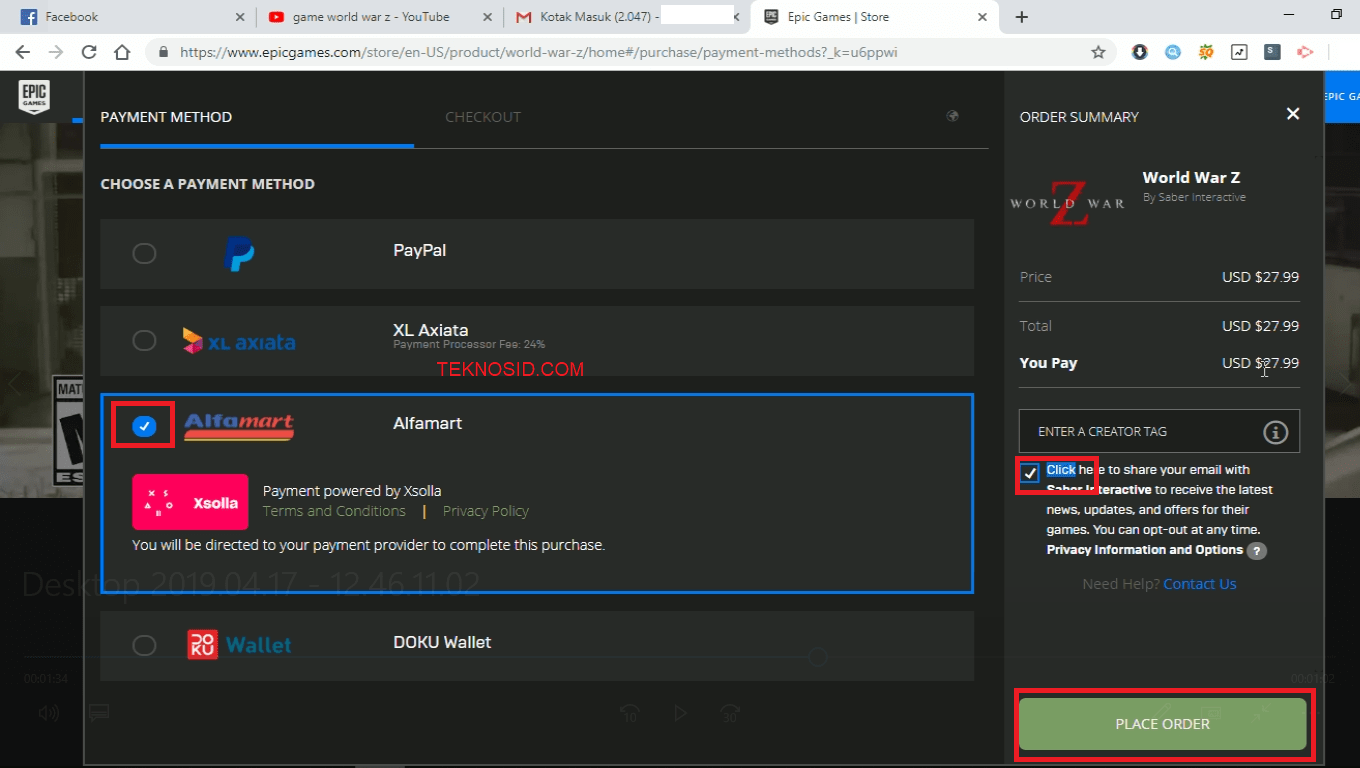
Task: Open the download-arrow extension icon
Action: [x=1140, y=52]
